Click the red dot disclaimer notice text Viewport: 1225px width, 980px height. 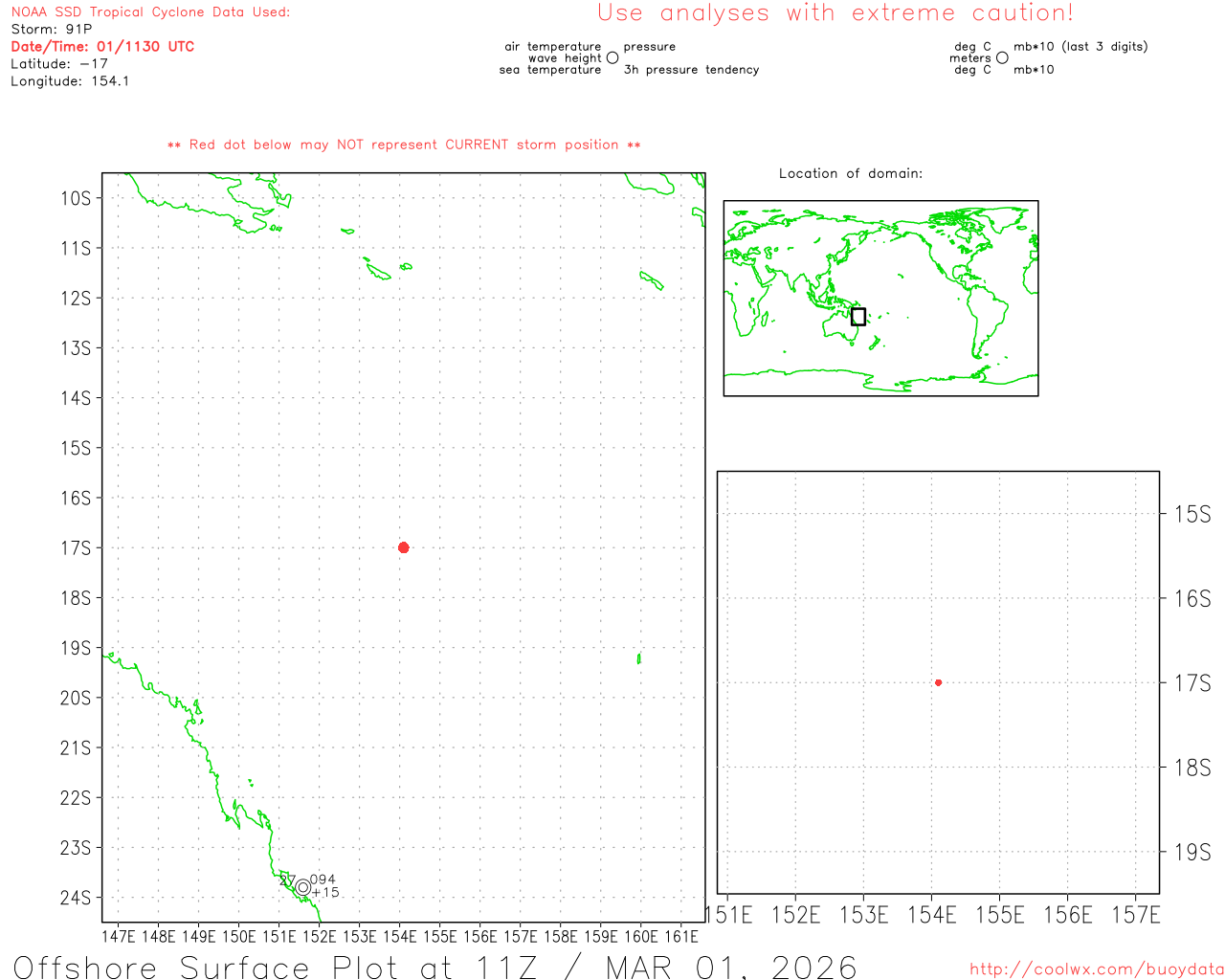click(x=404, y=145)
